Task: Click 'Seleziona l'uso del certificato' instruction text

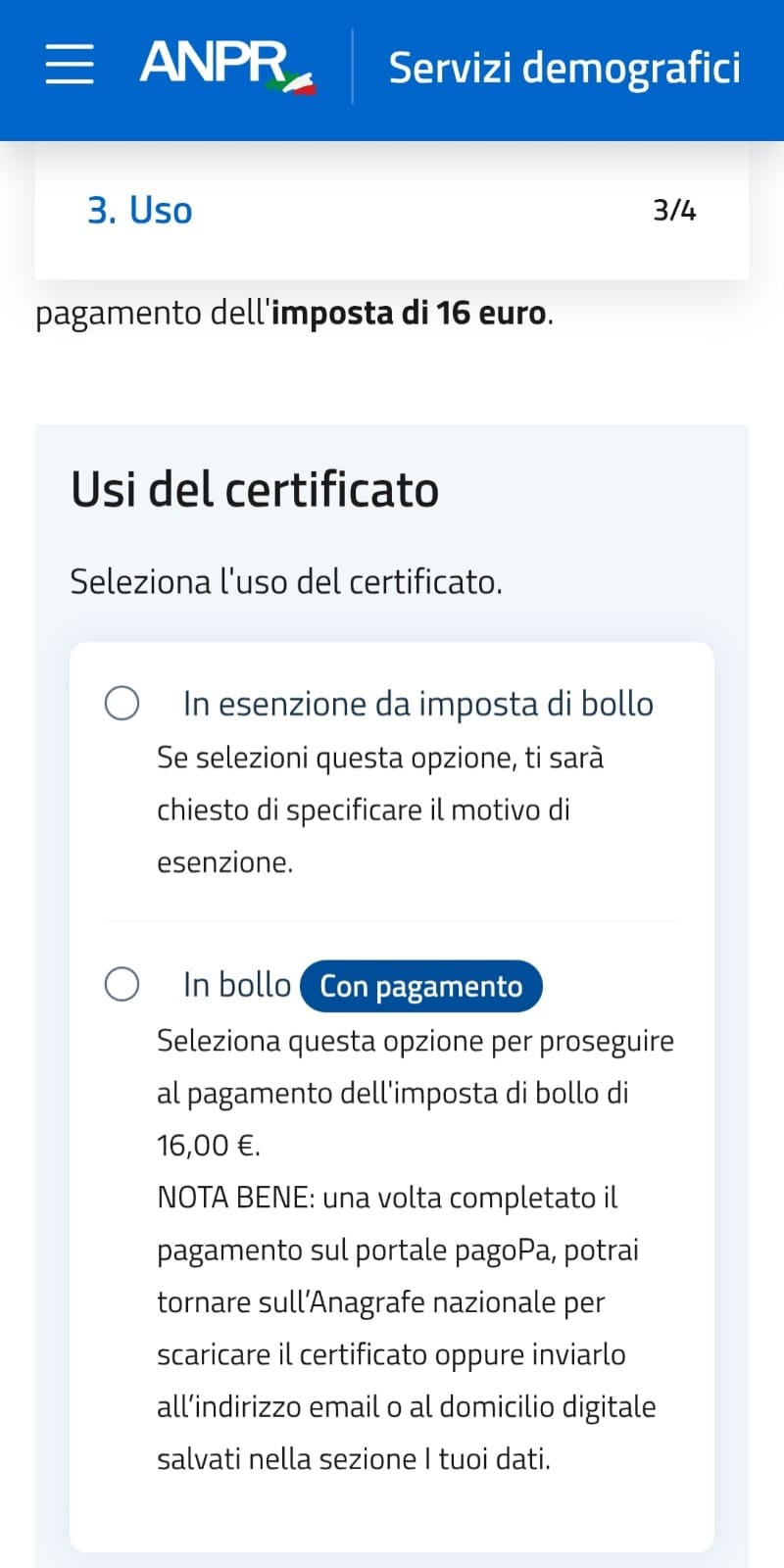Action: click(x=284, y=581)
